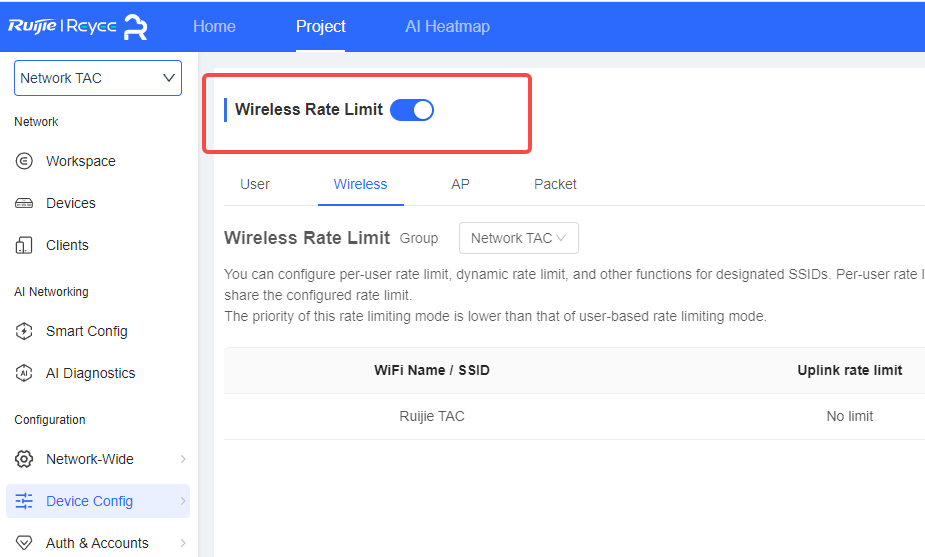Open the Packet tab
925x557 pixels.
coord(555,184)
